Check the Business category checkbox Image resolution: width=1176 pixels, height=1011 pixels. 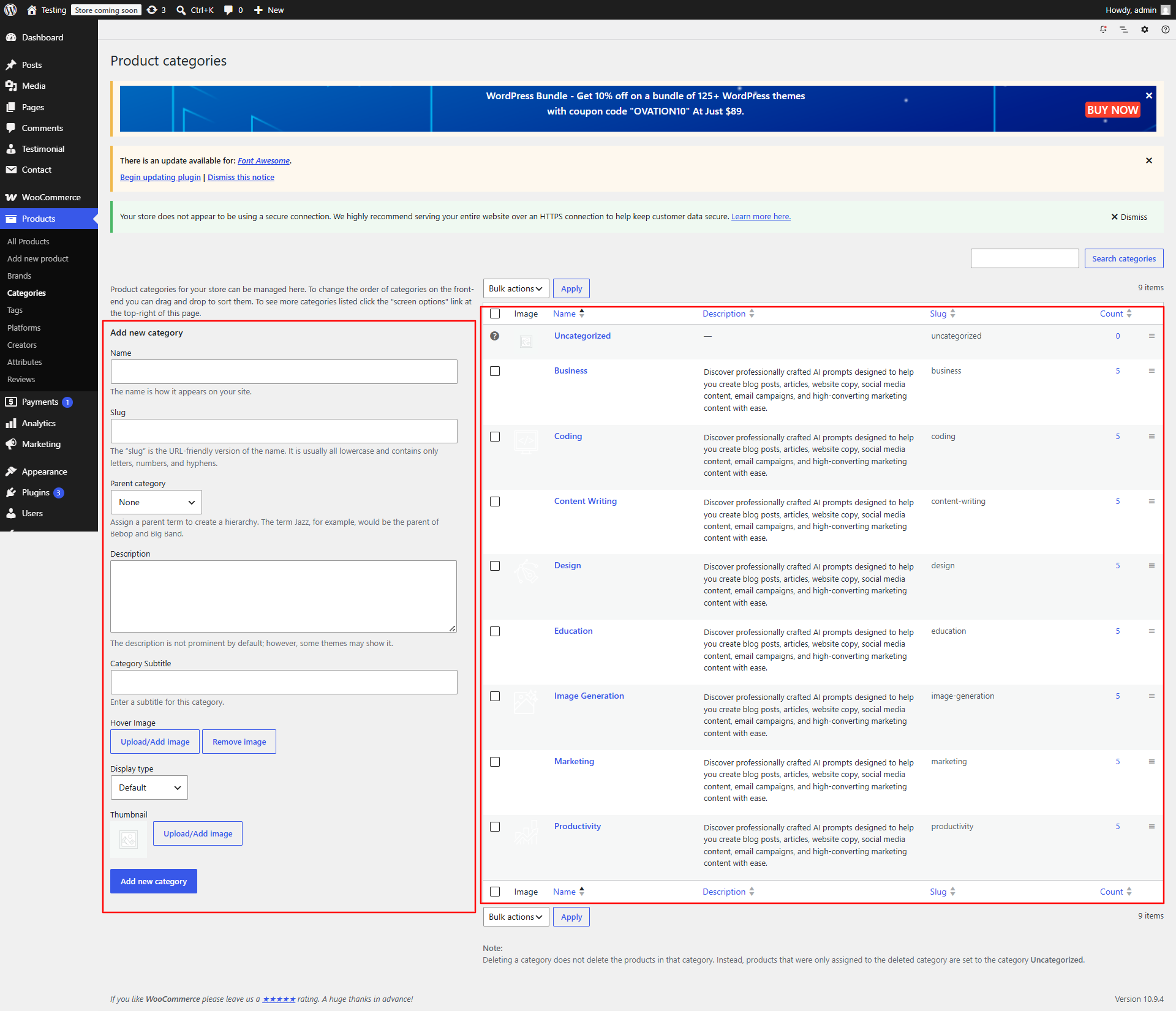(495, 372)
